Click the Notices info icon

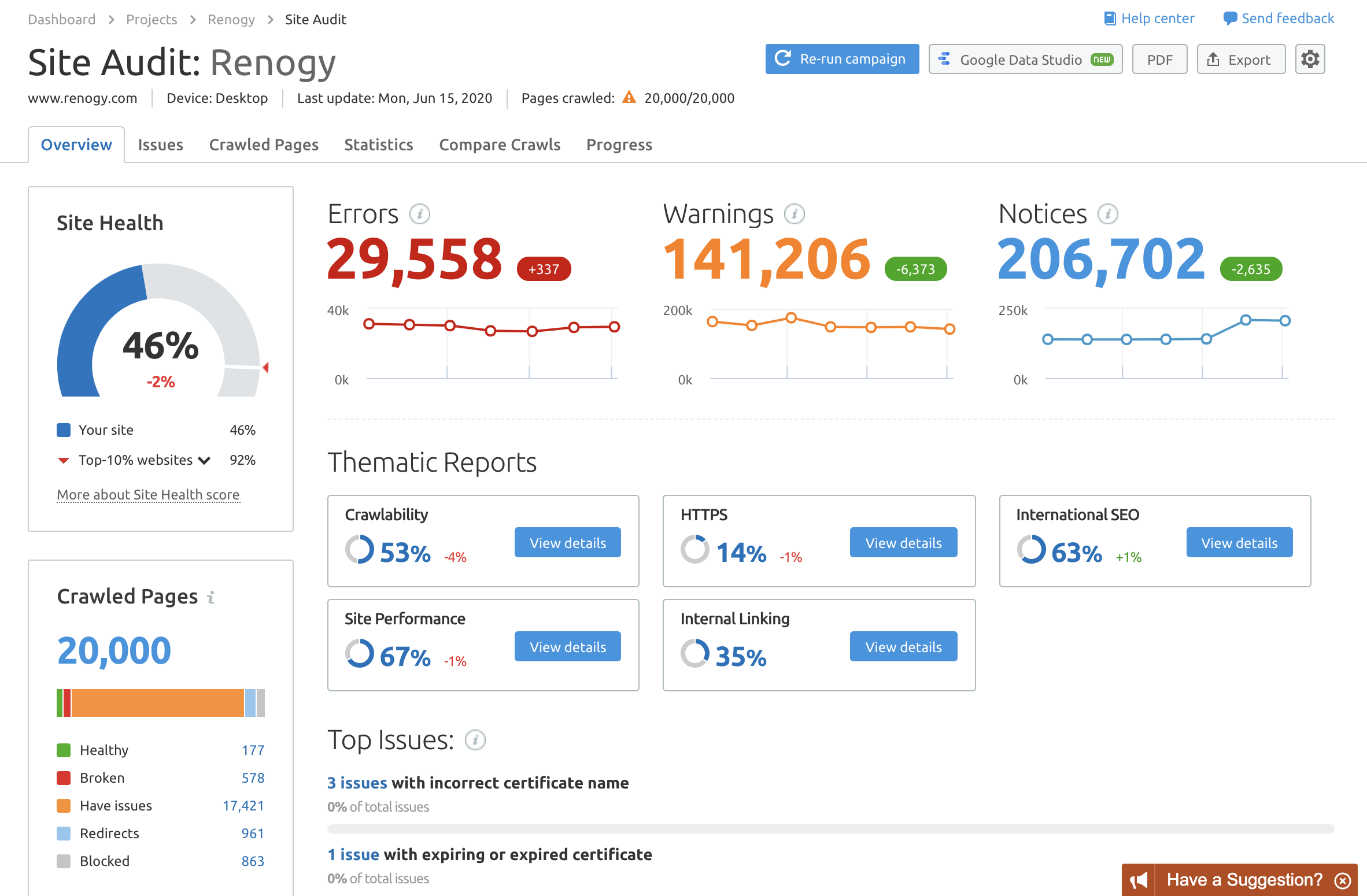(x=1108, y=214)
